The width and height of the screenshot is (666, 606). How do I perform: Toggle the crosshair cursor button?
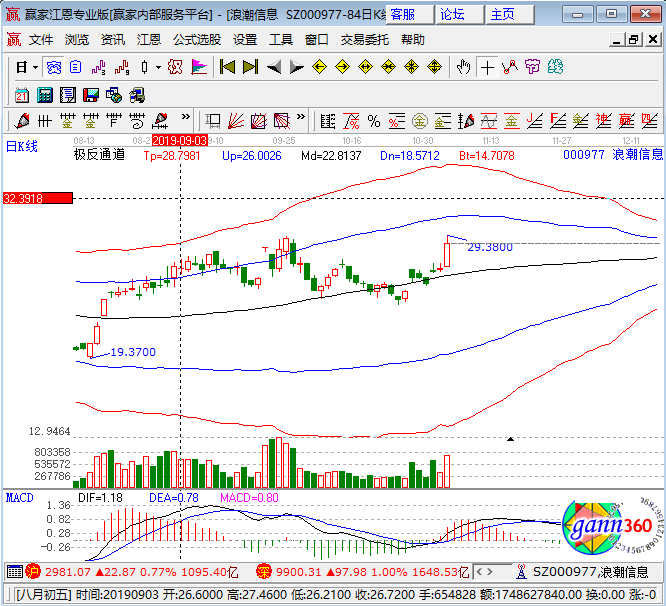[487, 67]
